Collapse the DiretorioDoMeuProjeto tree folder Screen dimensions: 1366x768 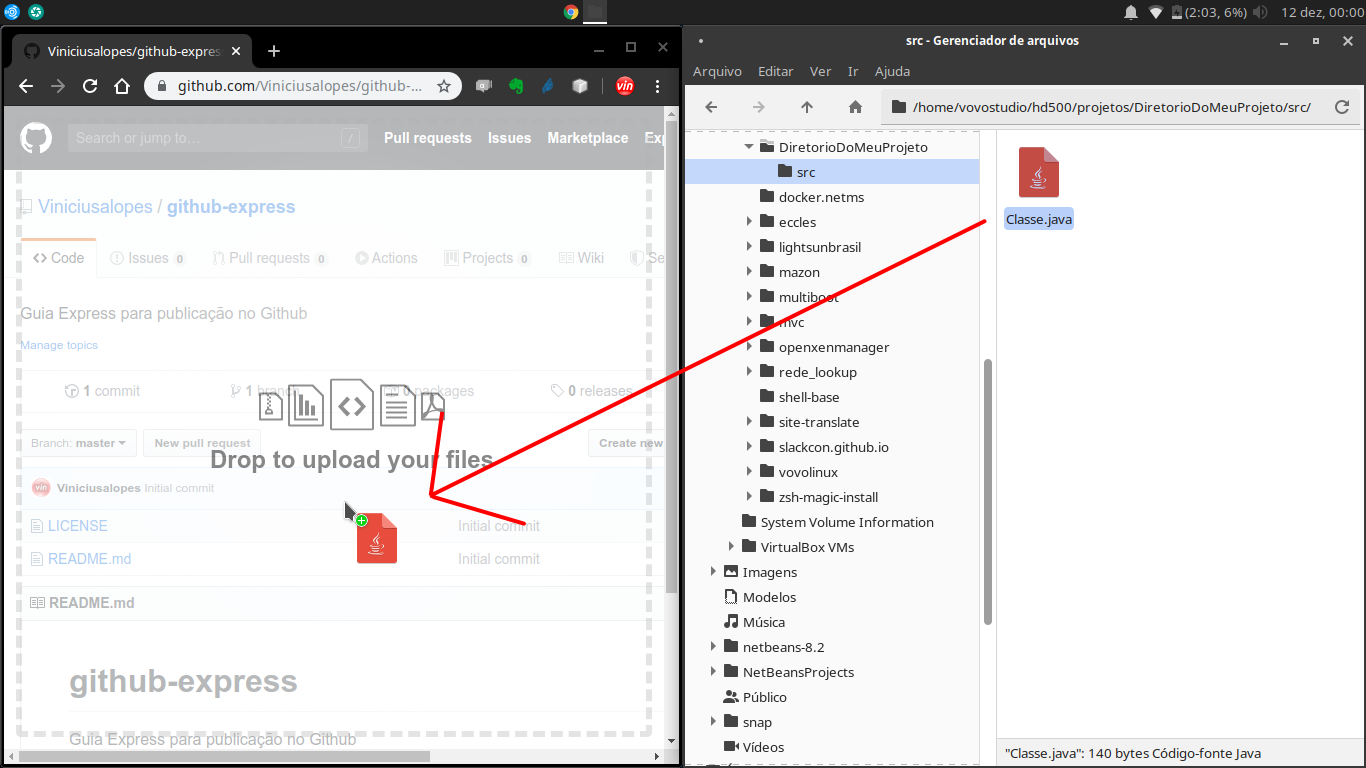tap(749, 147)
